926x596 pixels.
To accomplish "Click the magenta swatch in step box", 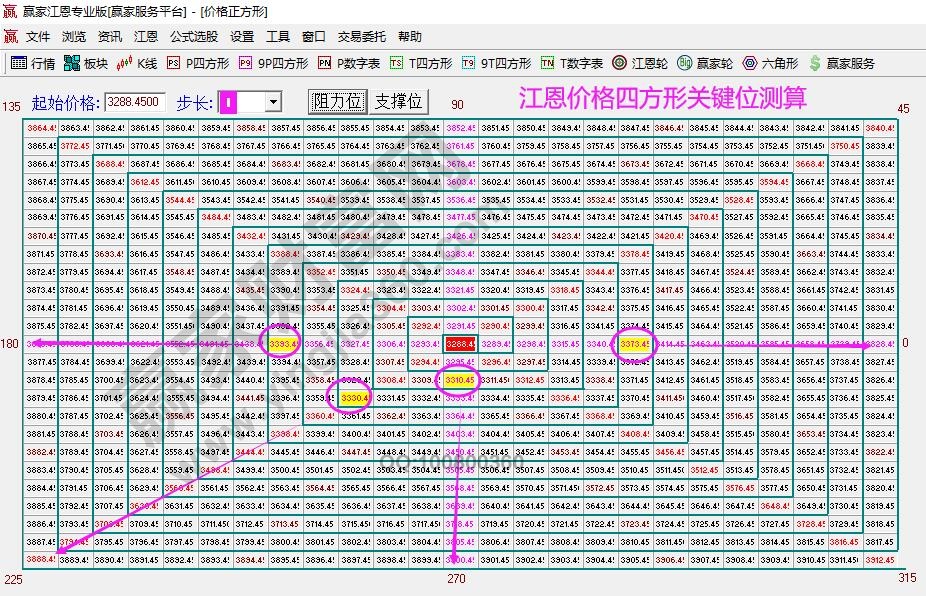I will pyautogui.click(x=230, y=101).
